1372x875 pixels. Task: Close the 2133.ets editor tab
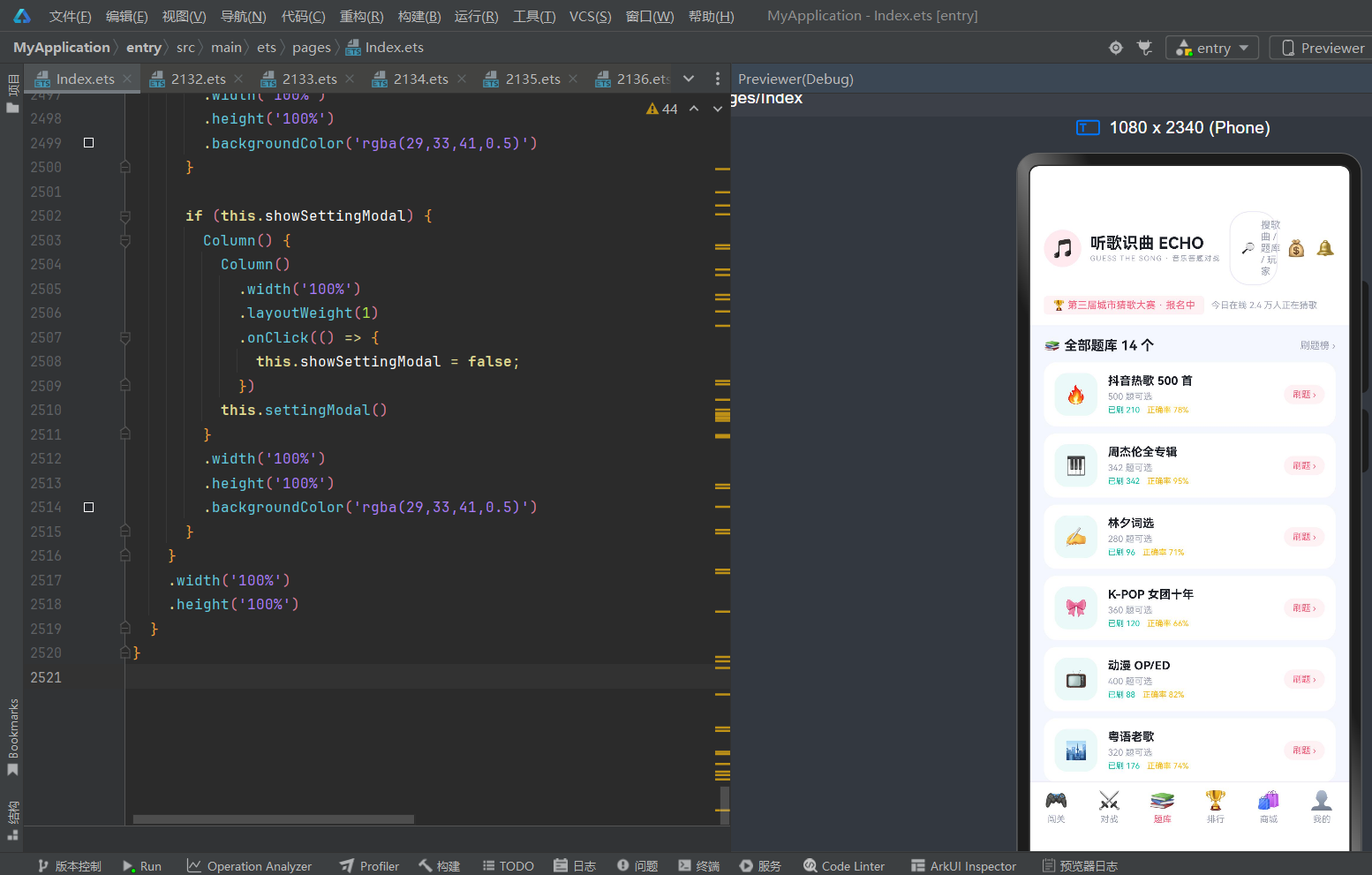[351, 79]
